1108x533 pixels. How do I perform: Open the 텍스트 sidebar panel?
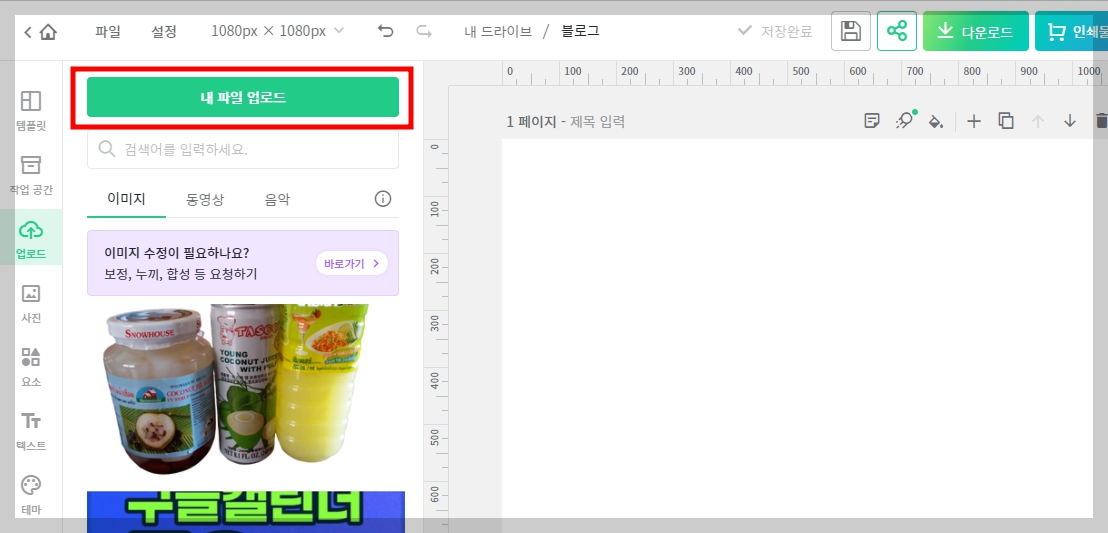(31, 431)
